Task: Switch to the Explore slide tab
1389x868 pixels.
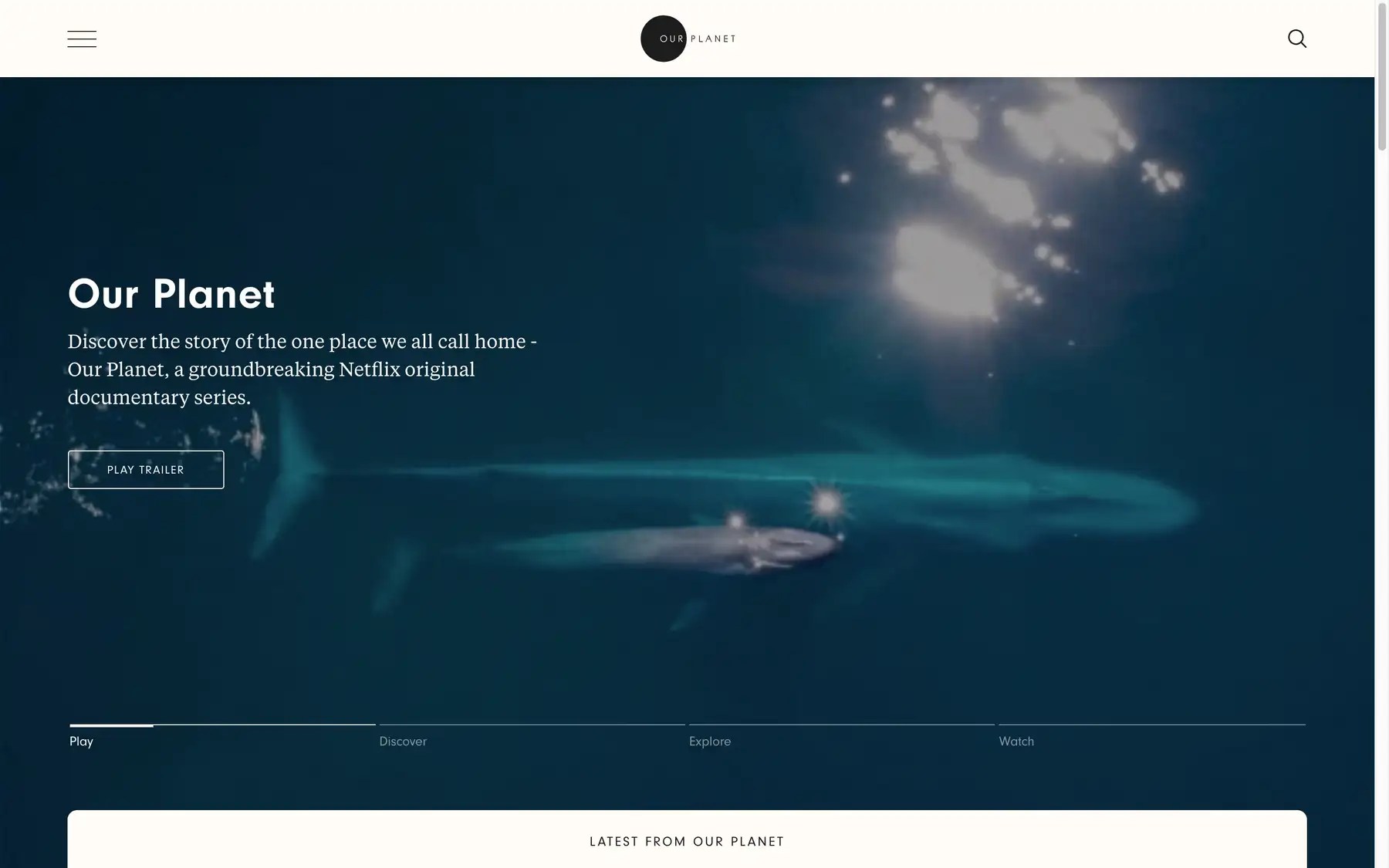Action: tap(842, 738)
